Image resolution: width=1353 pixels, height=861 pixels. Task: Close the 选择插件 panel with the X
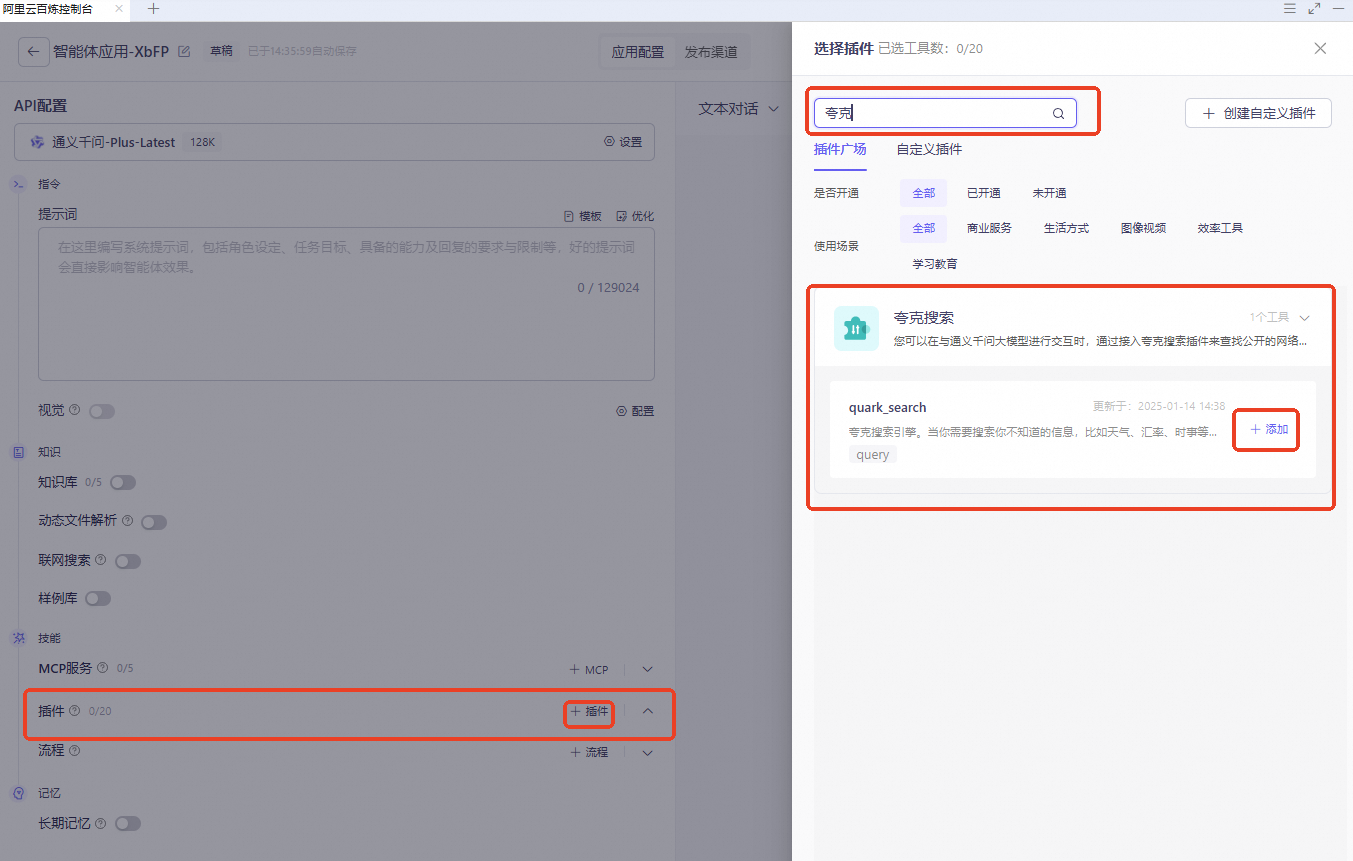click(1320, 48)
